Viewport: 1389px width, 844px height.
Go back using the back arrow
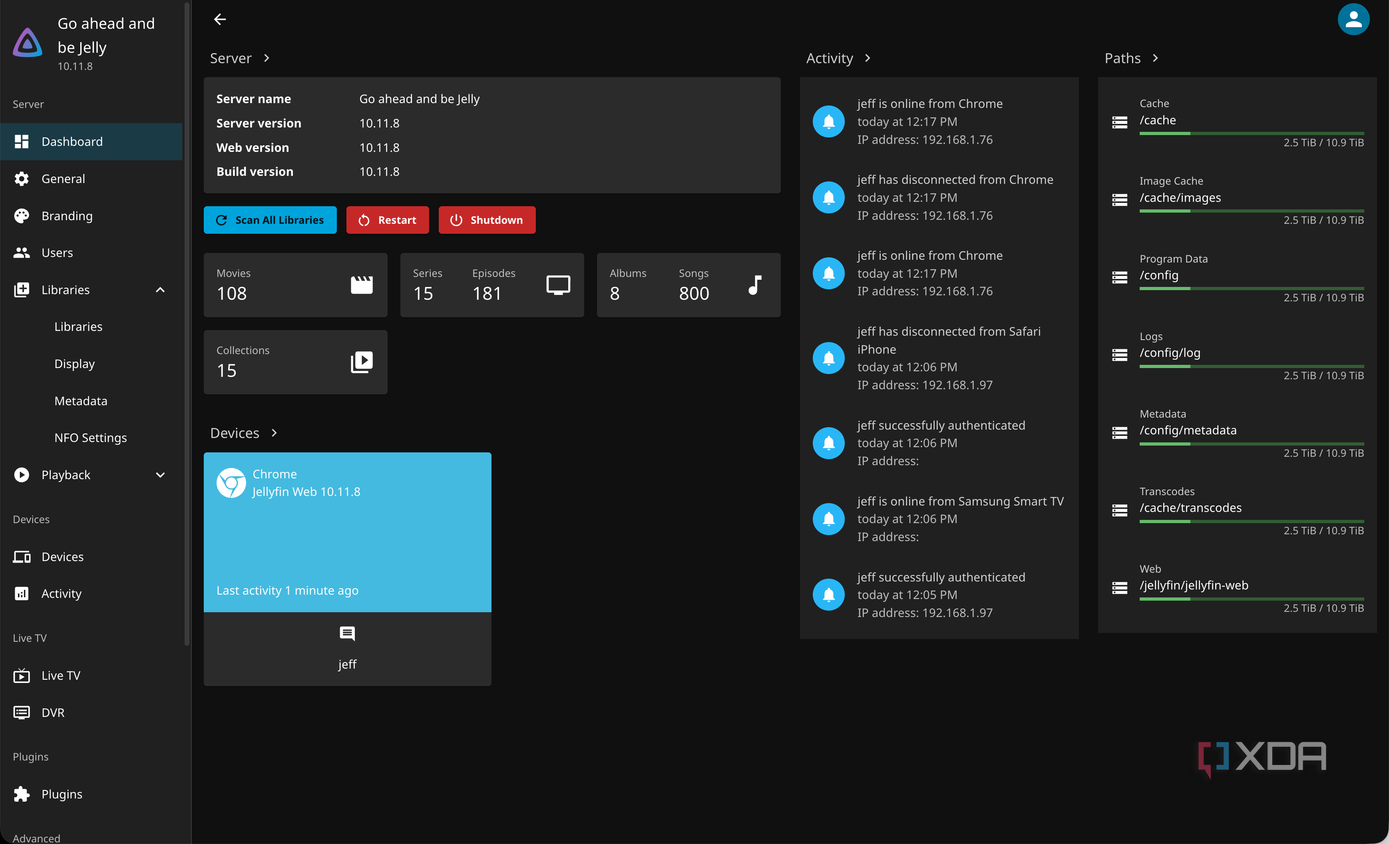point(220,19)
